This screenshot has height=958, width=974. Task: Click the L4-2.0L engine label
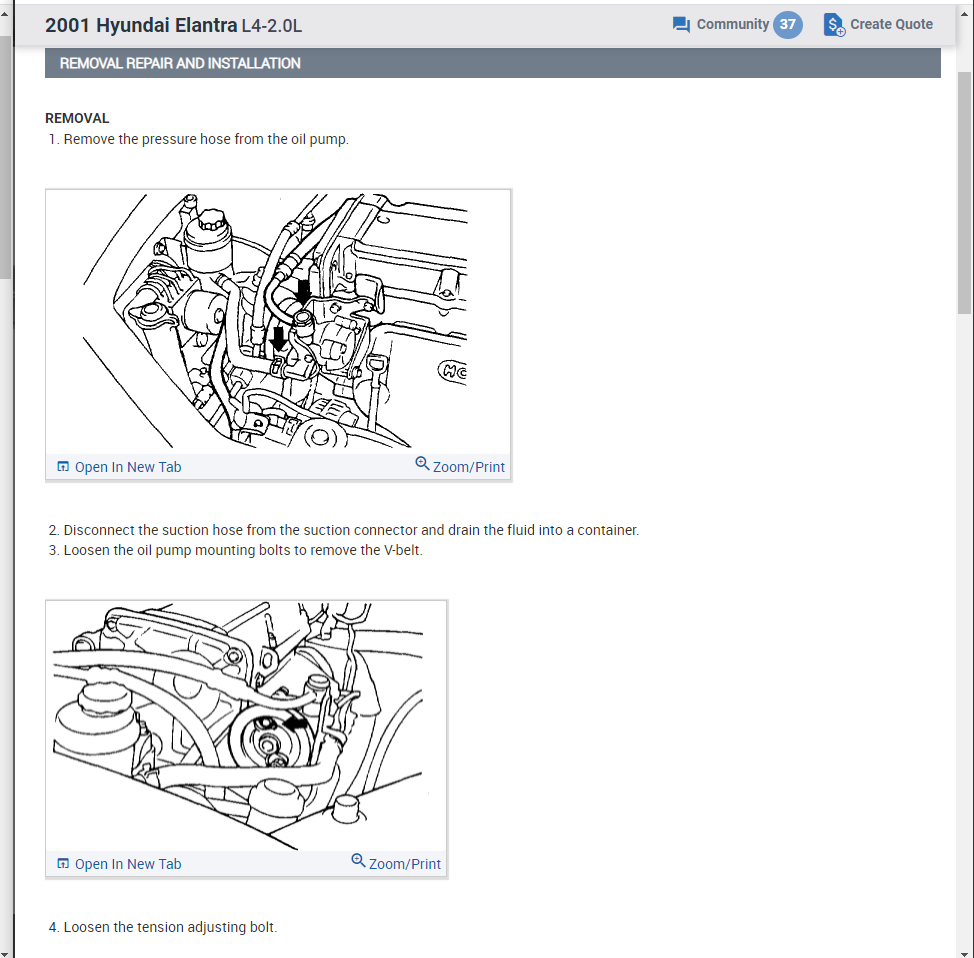[271, 26]
